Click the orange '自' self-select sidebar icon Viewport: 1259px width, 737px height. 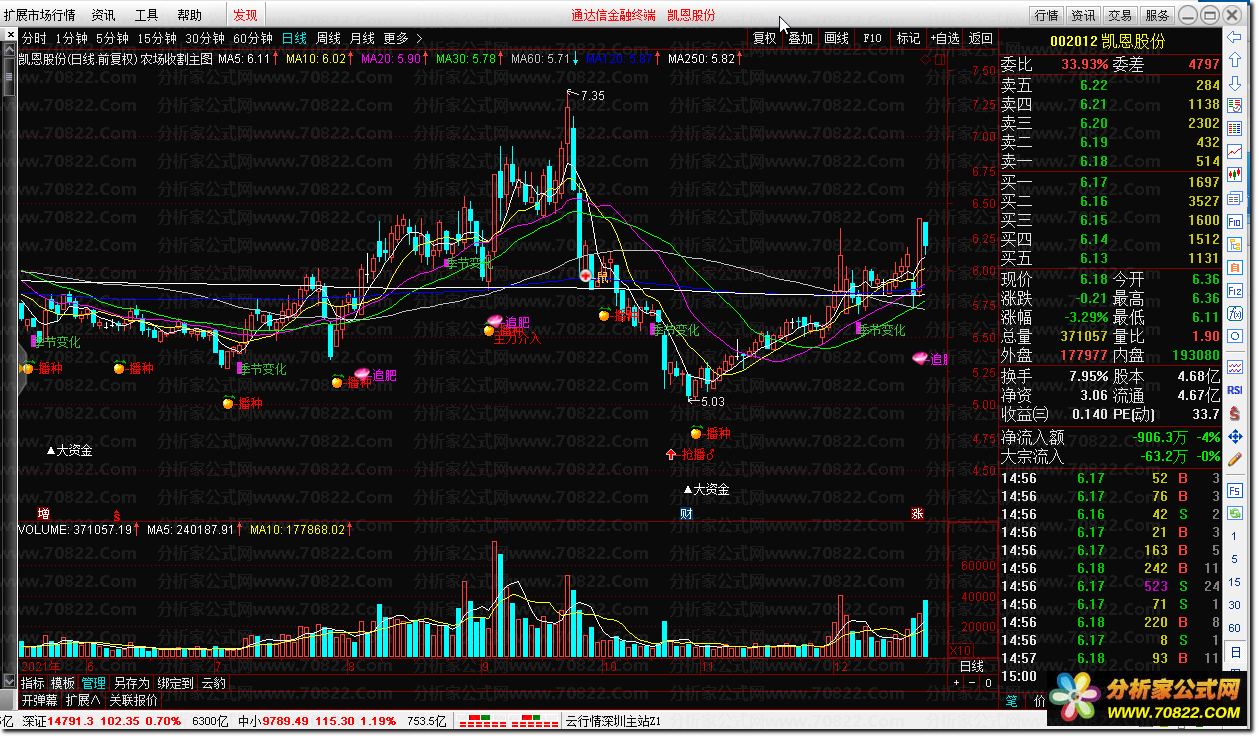[1235, 267]
